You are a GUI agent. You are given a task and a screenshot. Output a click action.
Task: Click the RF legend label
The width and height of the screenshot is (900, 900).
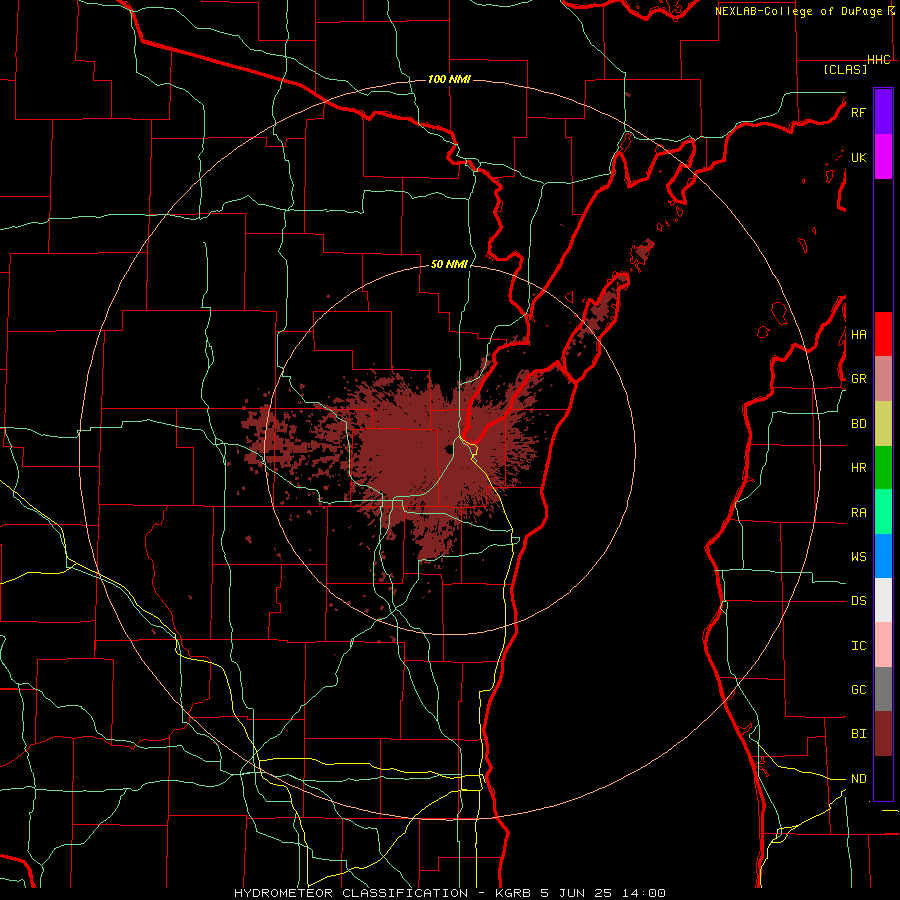point(858,112)
